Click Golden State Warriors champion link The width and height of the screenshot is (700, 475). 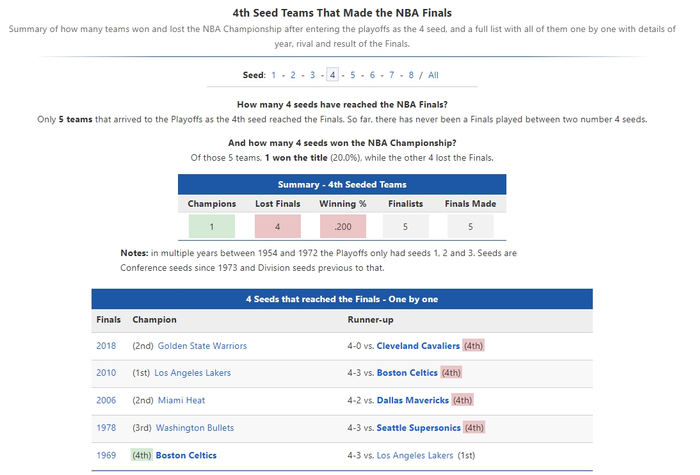[200, 346]
